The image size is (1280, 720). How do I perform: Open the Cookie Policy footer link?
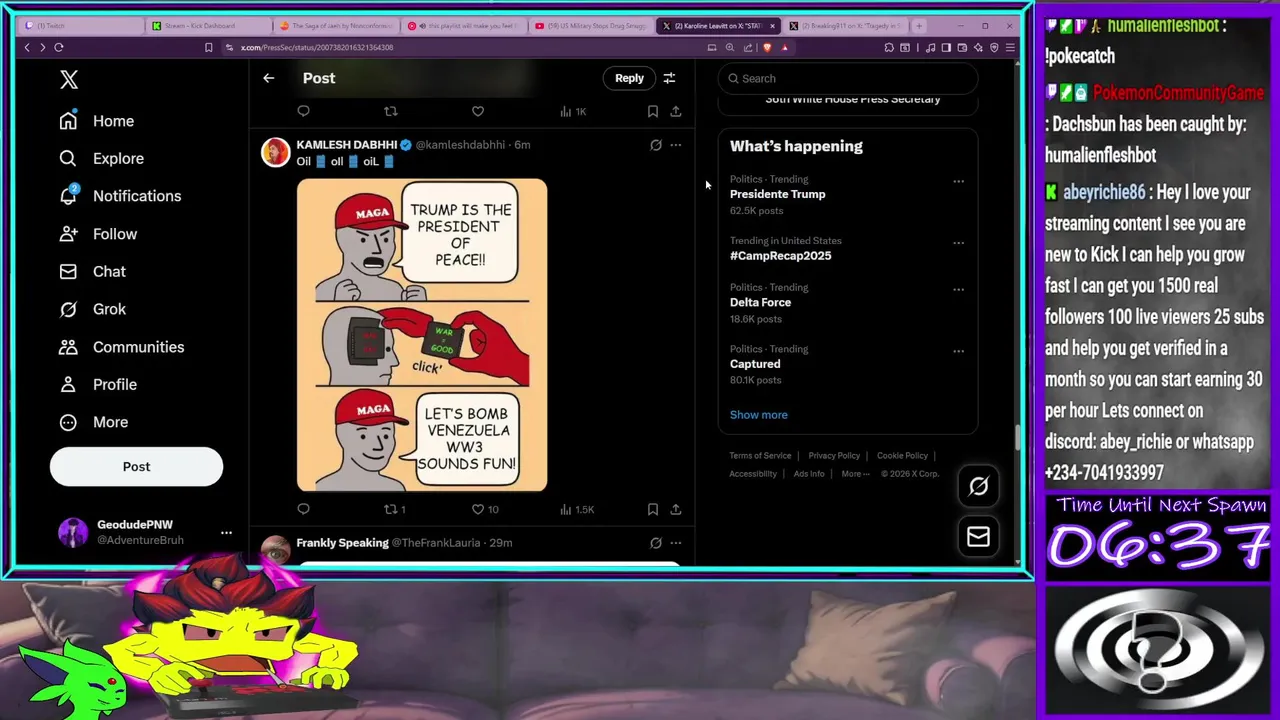[x=902, y=456]
